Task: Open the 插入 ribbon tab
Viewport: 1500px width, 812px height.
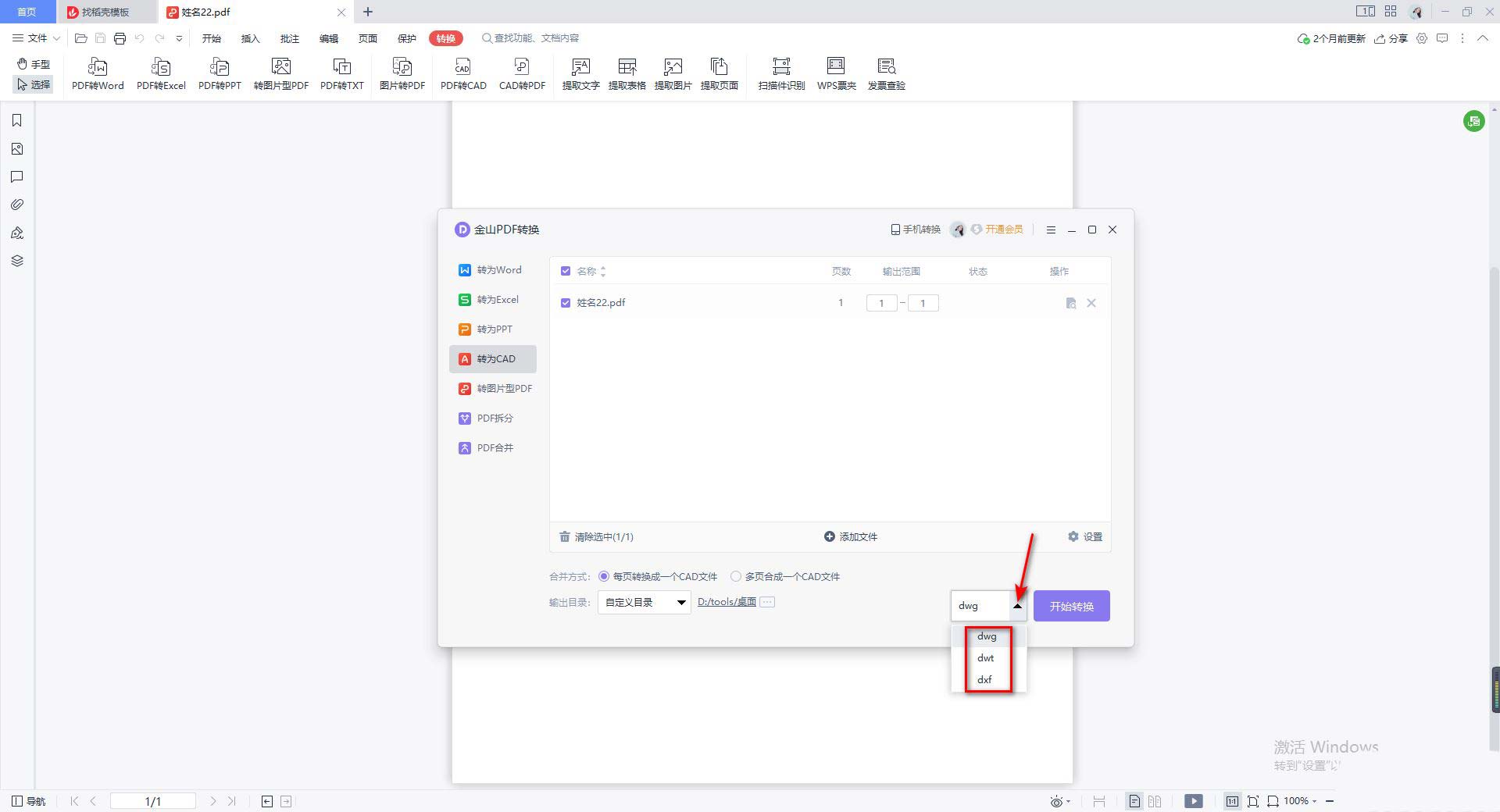Action: (250, 38)
